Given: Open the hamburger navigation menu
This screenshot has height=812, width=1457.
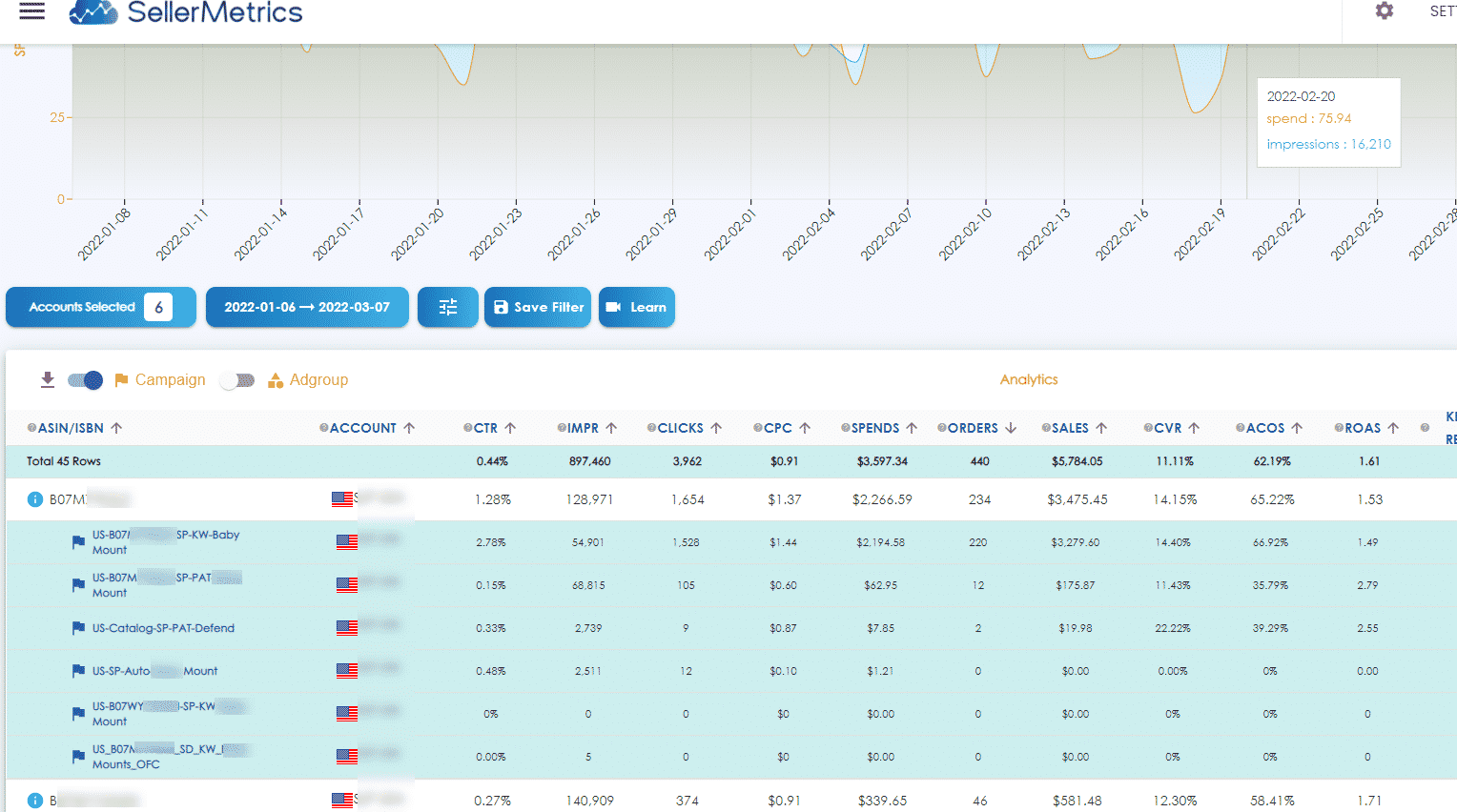Looking at the screenshot, I should 31,11.
